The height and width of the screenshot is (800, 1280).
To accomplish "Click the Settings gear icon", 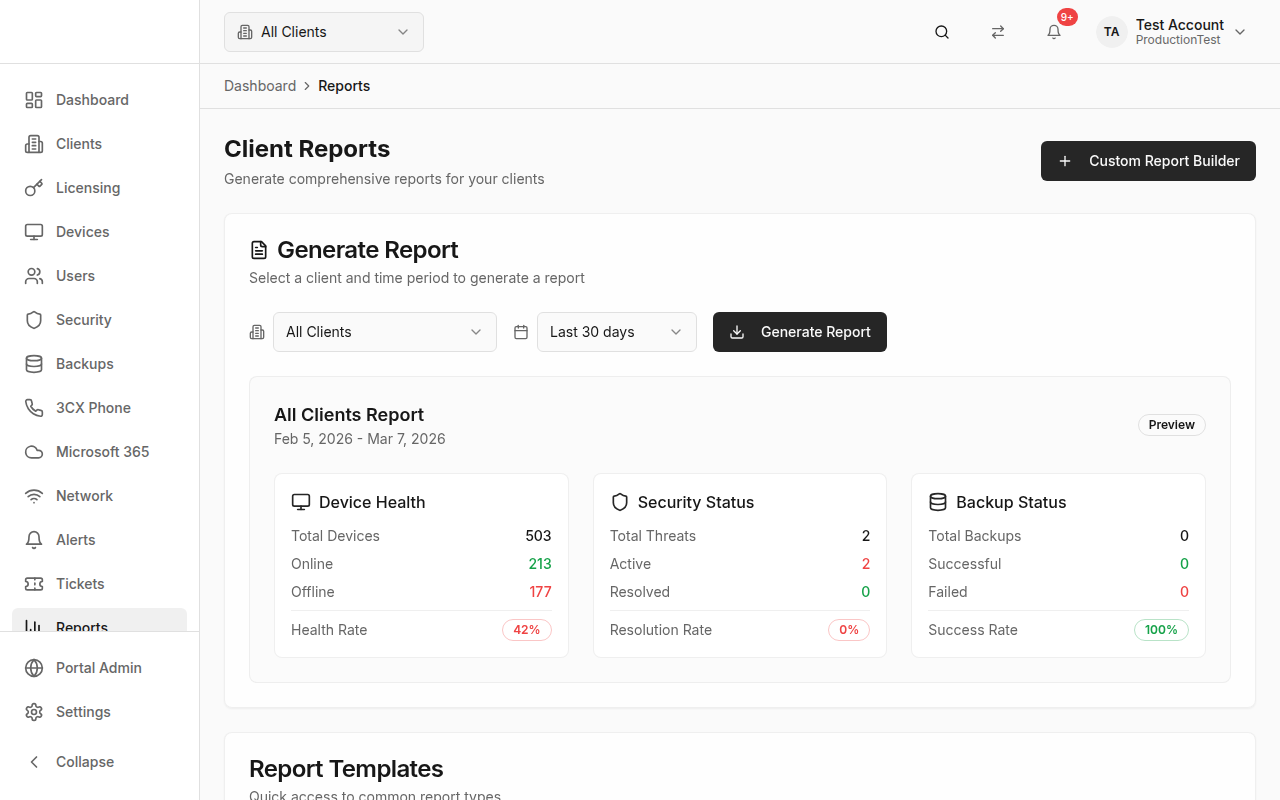I will click(34, 712).
